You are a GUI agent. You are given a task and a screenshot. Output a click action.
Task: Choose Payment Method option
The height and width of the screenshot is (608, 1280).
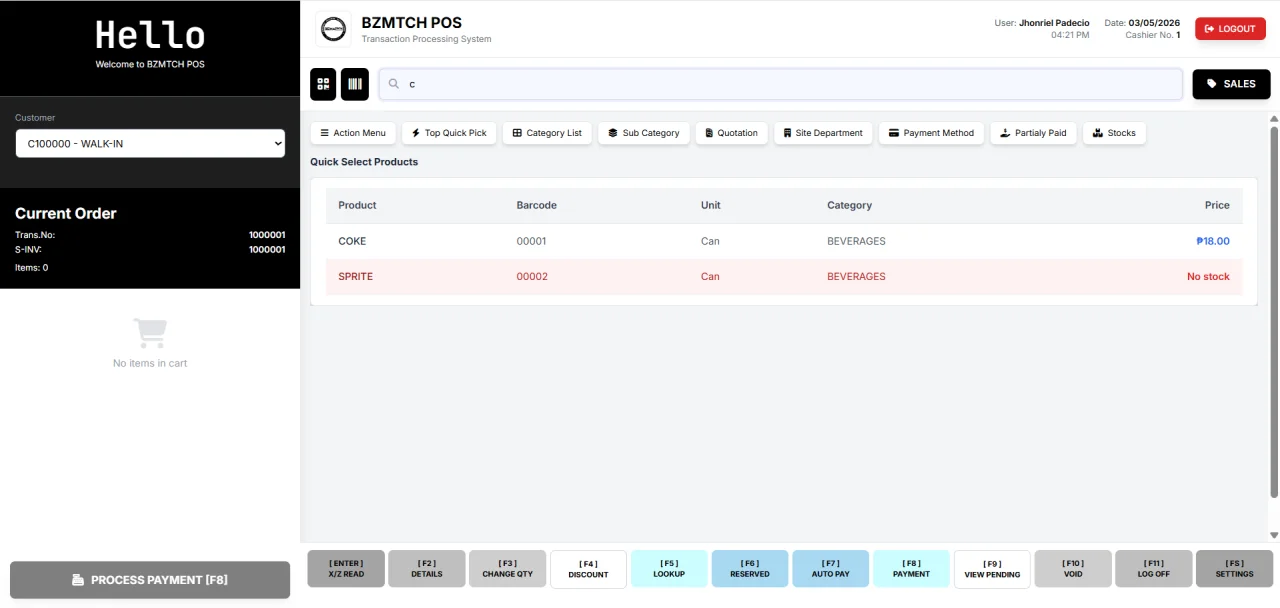pos(931,133)
